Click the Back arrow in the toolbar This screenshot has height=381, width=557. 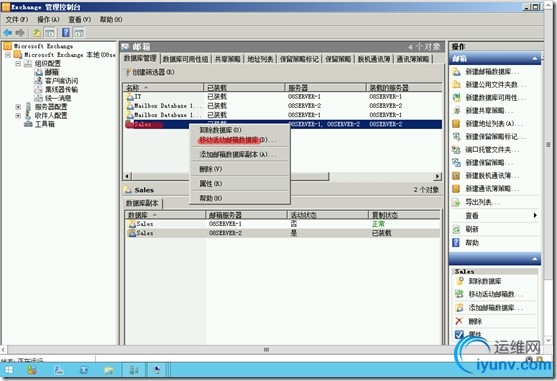tap(7, 33)
